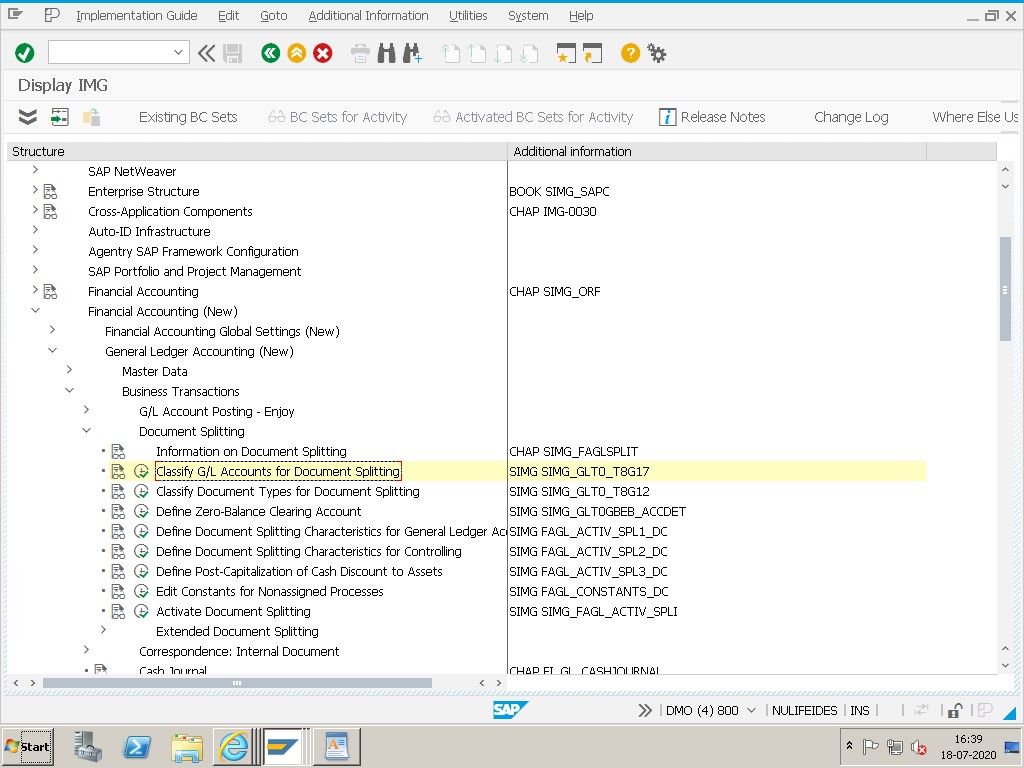
Task: Open documentation icon for Information on Document Splitting
Action: tap(118, 451)
